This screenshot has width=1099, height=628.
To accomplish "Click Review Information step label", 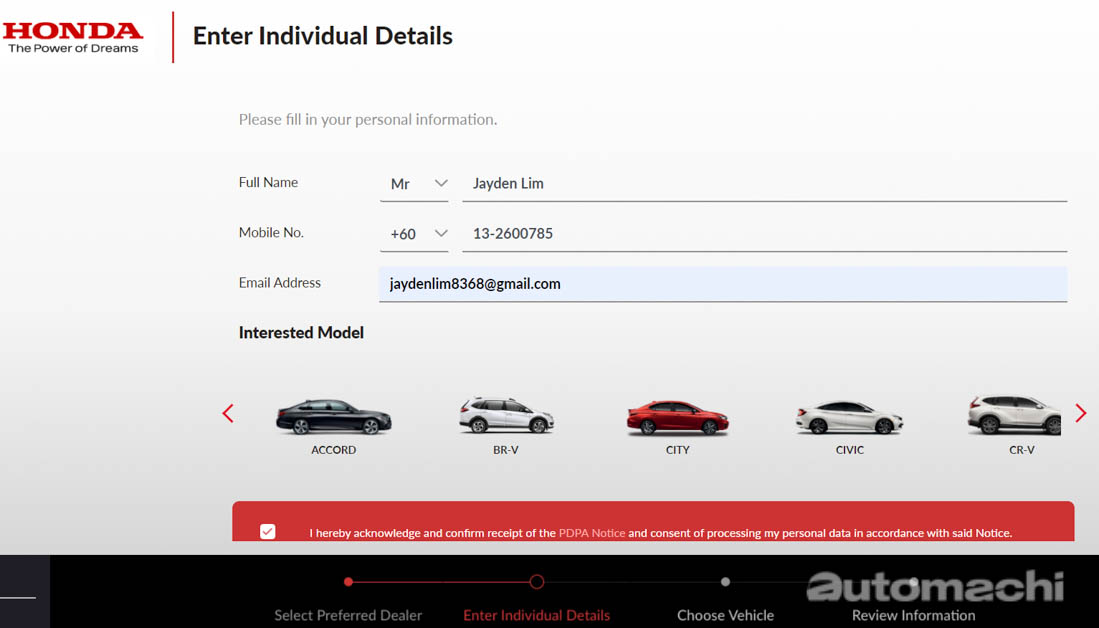I will [913, 615].
